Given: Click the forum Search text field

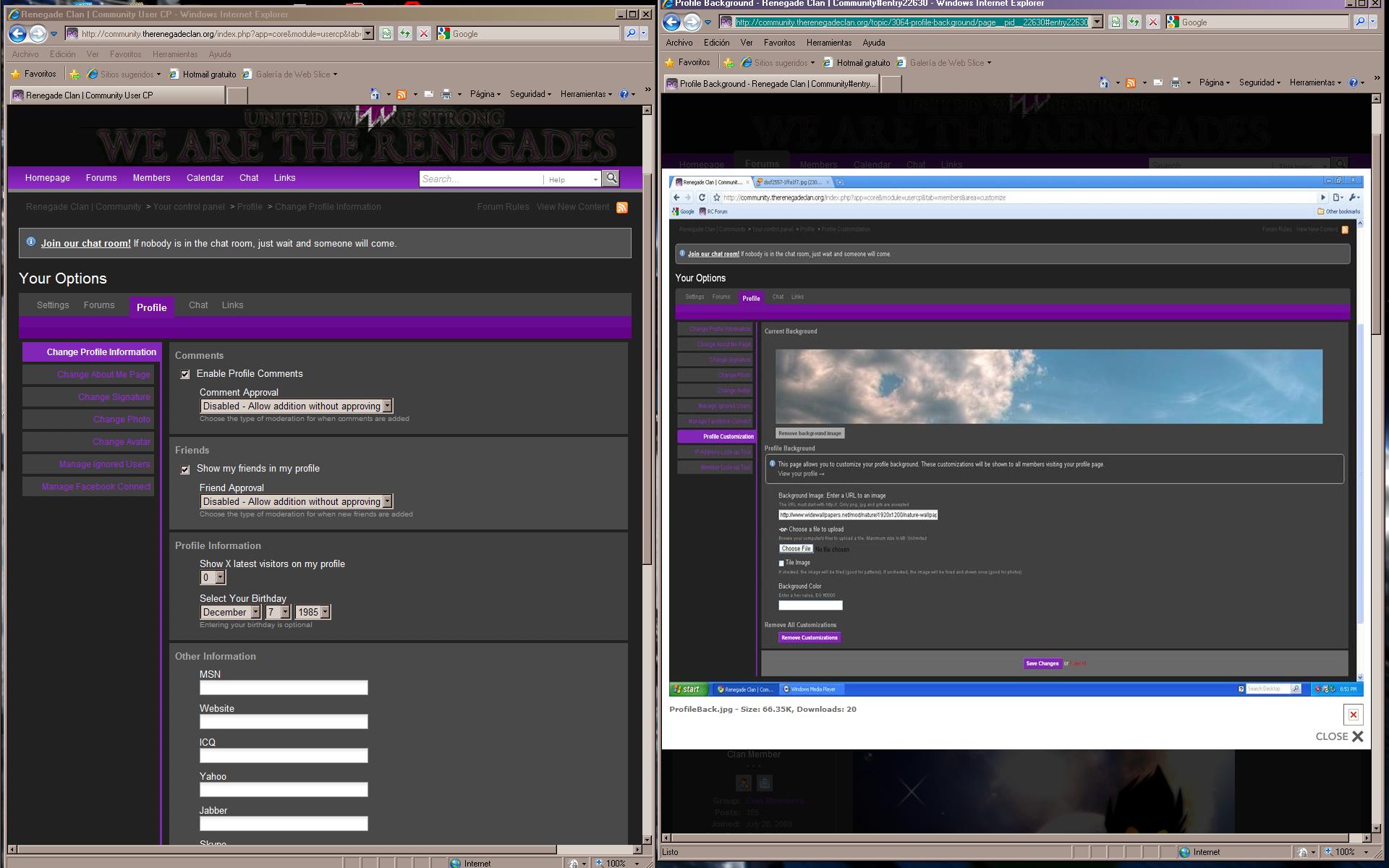Looking at the screenshot, I should tap(481, 179).
